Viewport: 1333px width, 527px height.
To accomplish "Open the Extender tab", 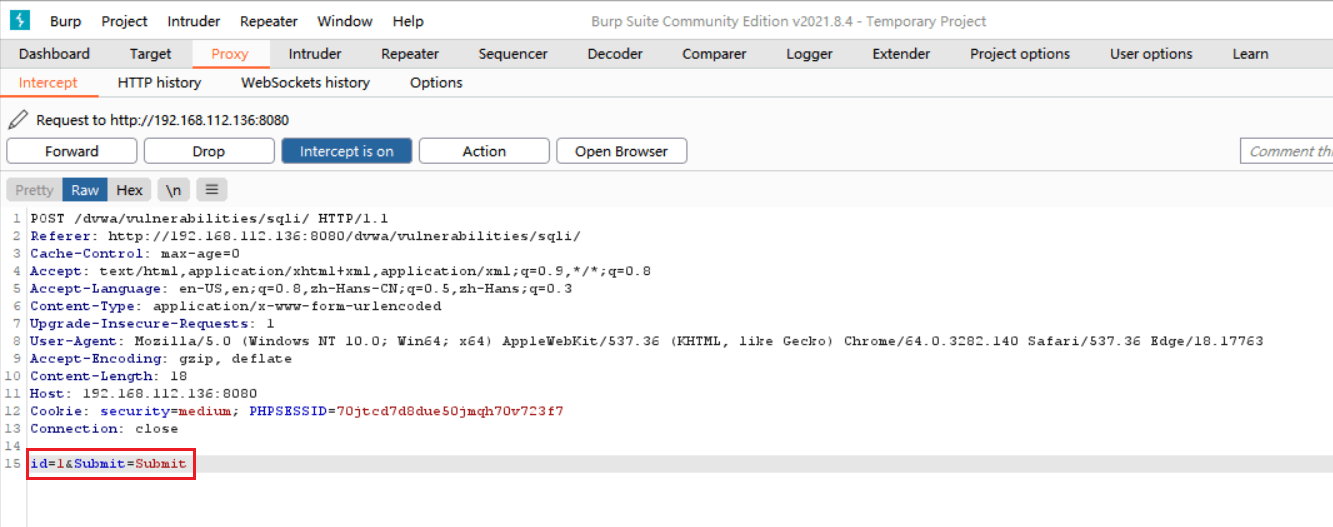I will (901, 54).
